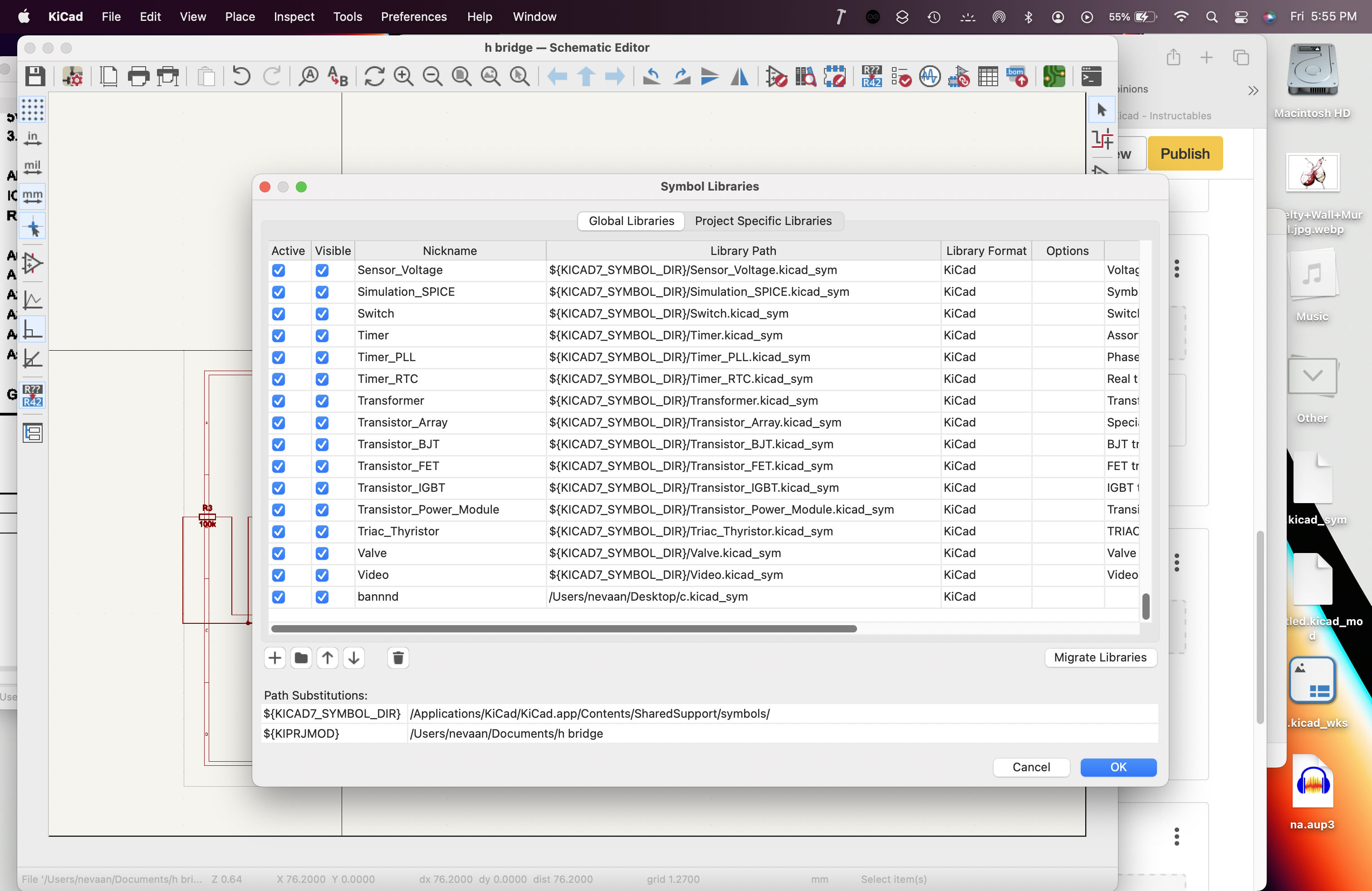Toggle Visible checkbox for Timer library

[322, 335]
